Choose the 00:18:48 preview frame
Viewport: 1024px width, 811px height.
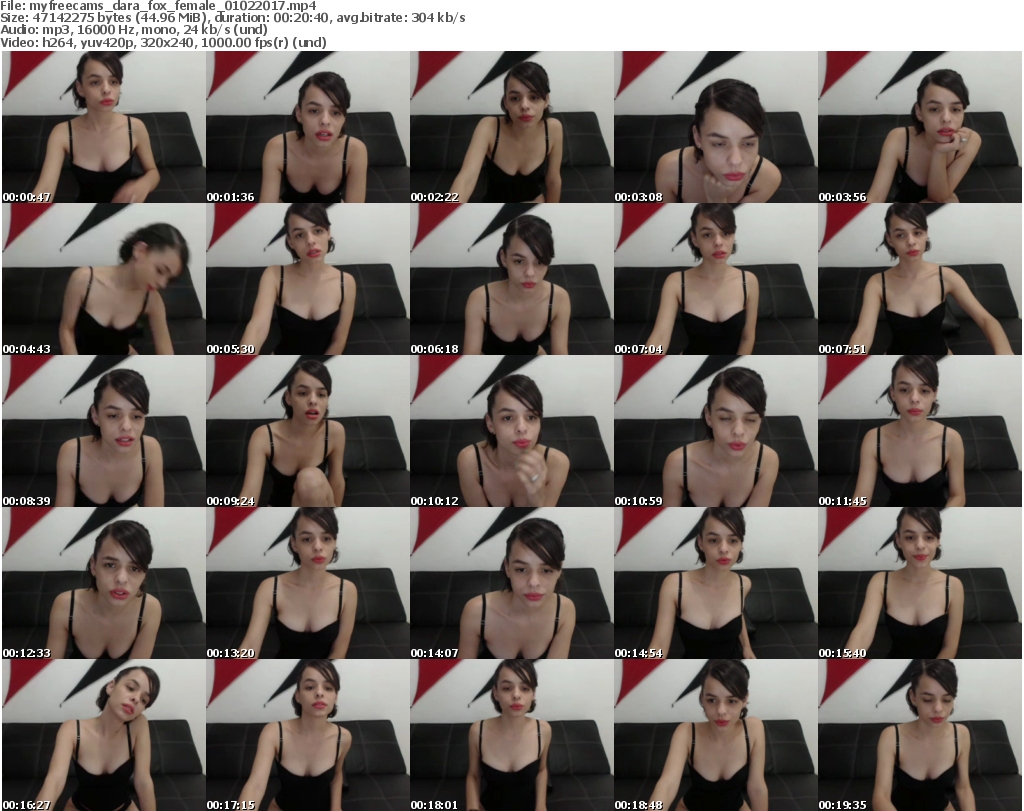pos(716,735)
